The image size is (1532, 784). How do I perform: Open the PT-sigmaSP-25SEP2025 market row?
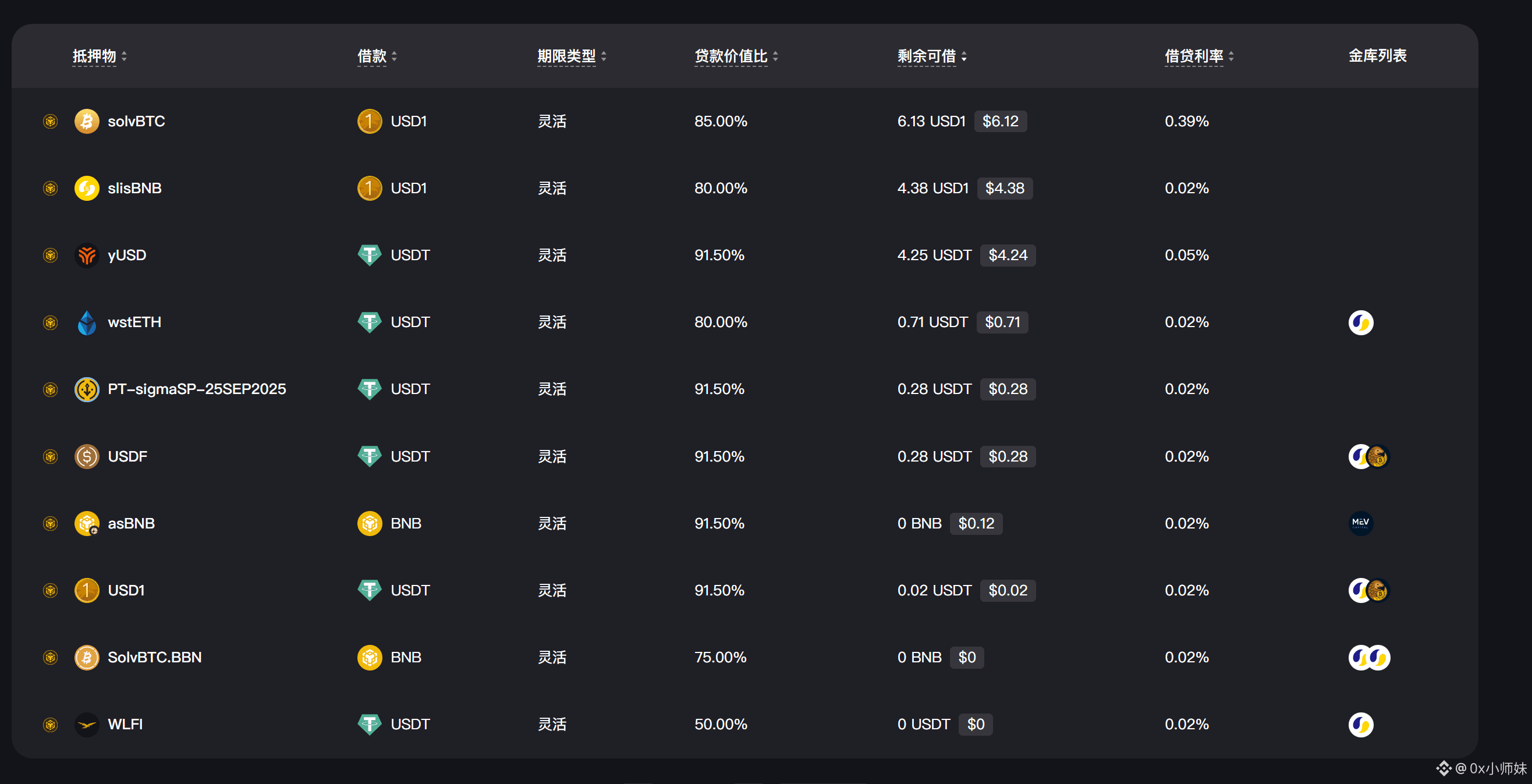(196, 389)
